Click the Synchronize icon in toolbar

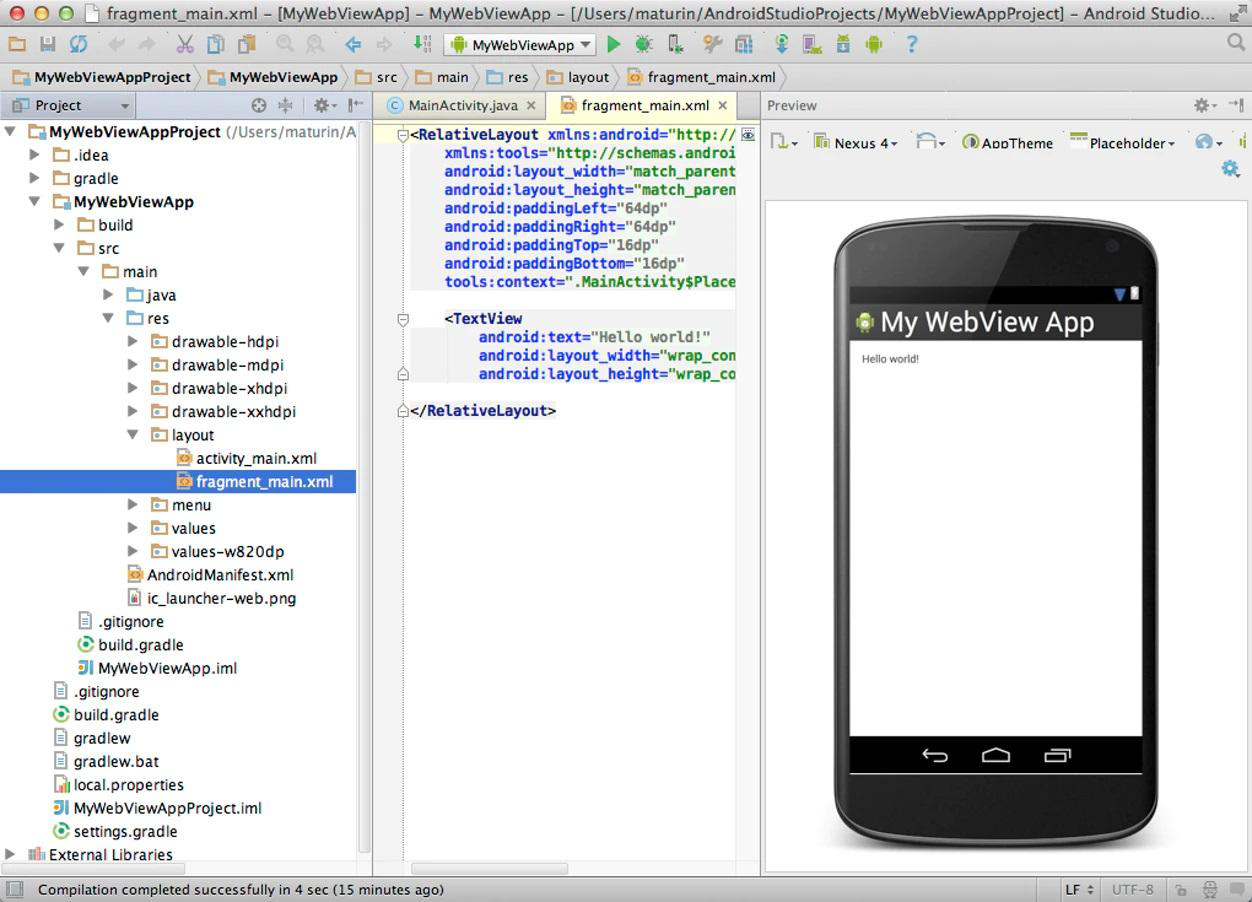[78, 44]
